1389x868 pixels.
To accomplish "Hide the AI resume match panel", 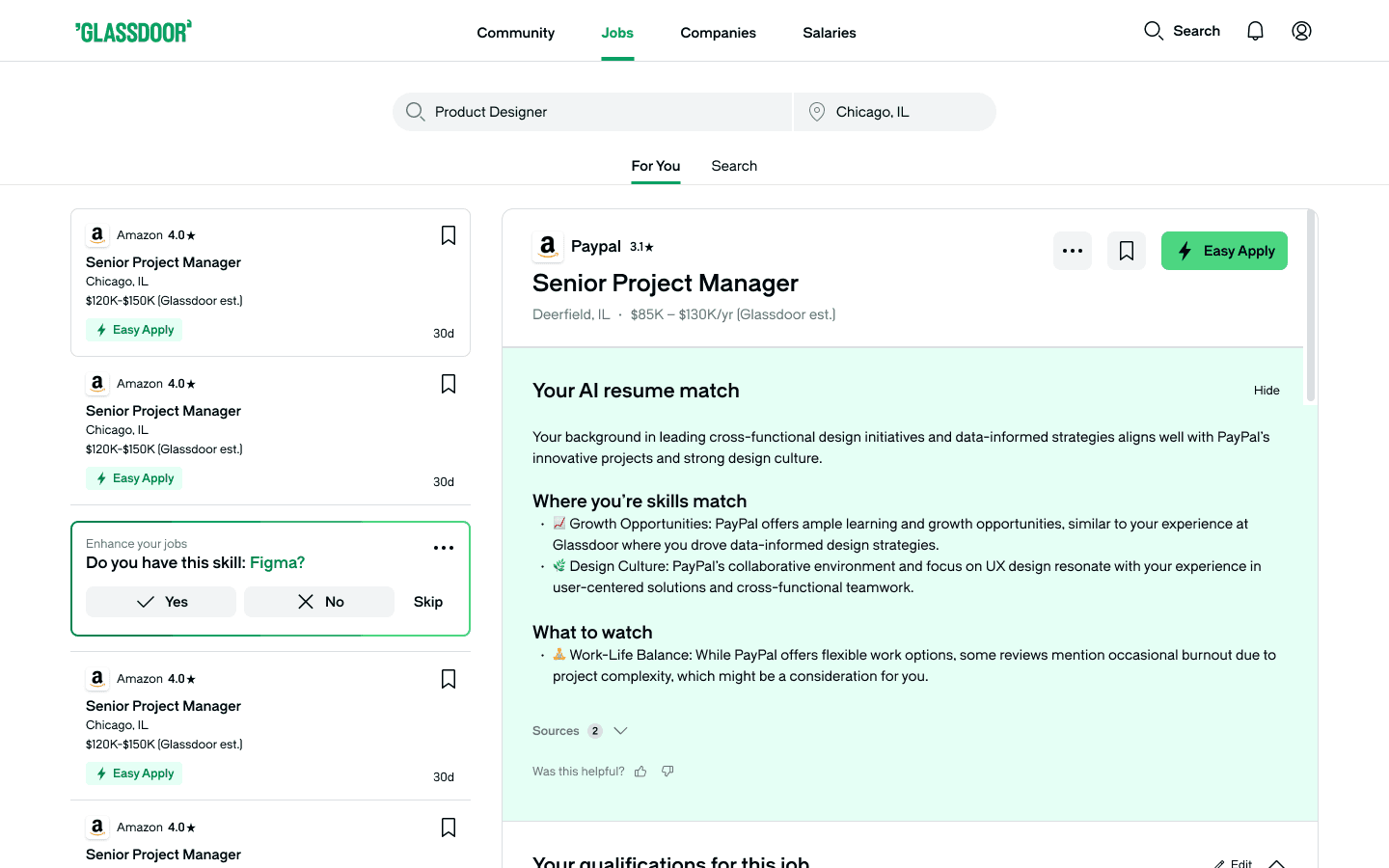I will (1266, 391).
